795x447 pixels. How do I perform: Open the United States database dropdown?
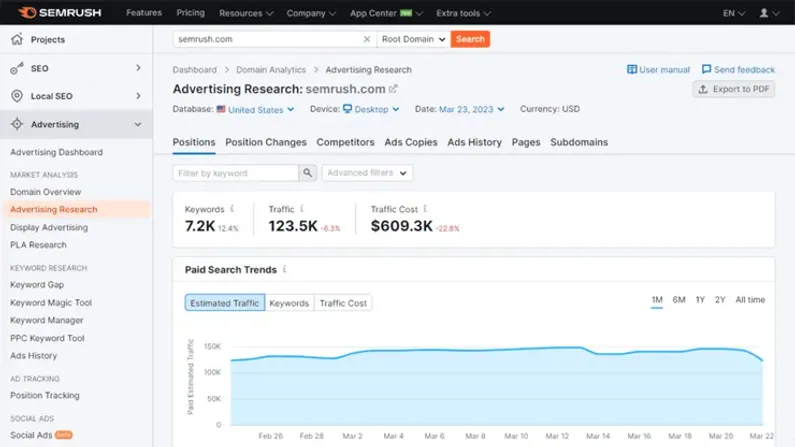coord(261,109)
